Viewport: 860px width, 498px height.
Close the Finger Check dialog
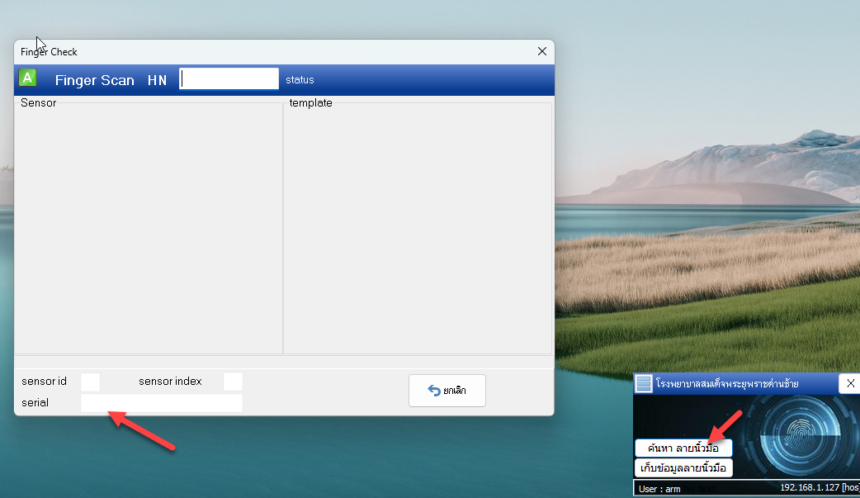click(x=542, y=51)
